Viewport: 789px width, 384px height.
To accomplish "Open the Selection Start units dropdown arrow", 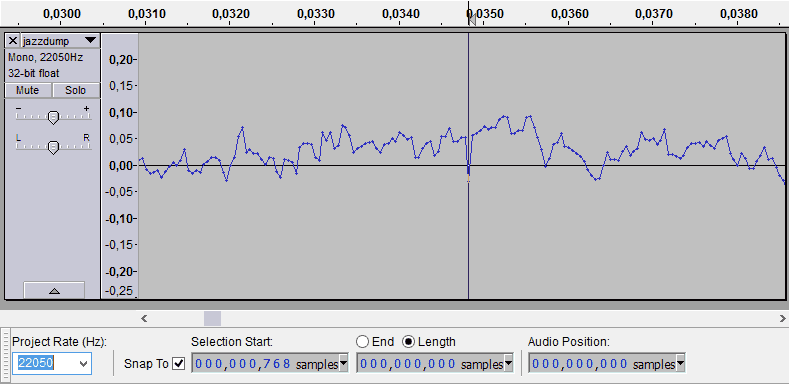I will coord(344,362).
